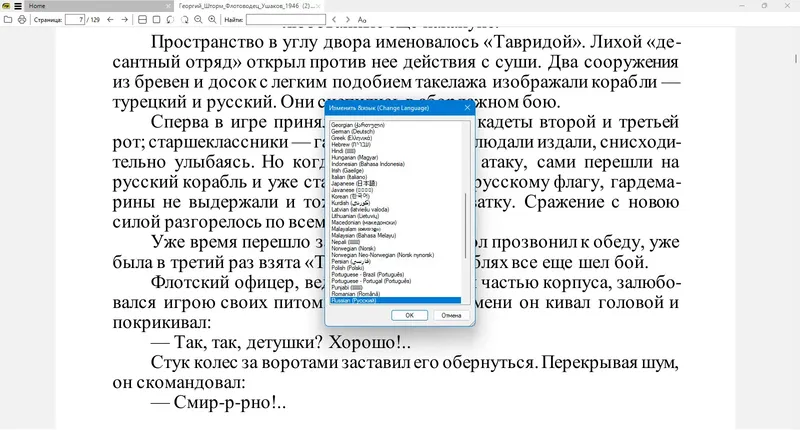Click the page number input field
The height and width of the screenshot is (430, 800).
(75, 19)
